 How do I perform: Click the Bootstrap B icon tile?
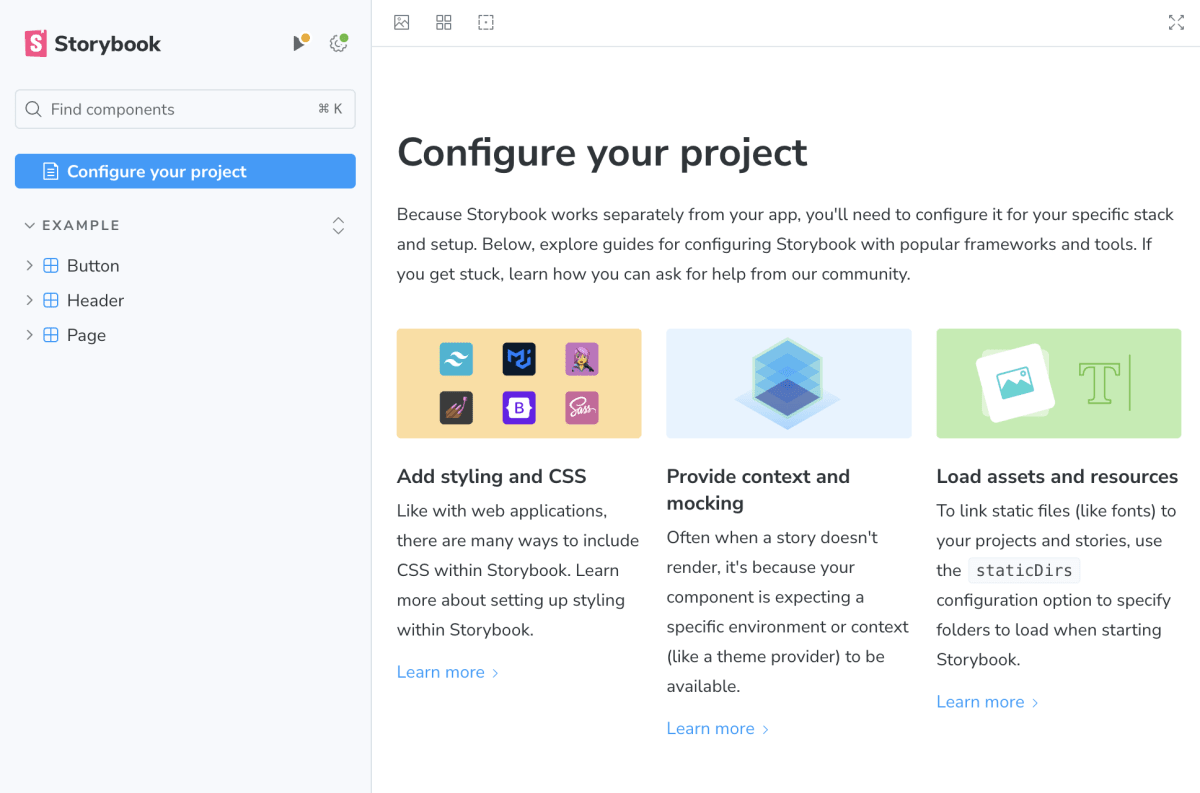click(x=519, y=407)
